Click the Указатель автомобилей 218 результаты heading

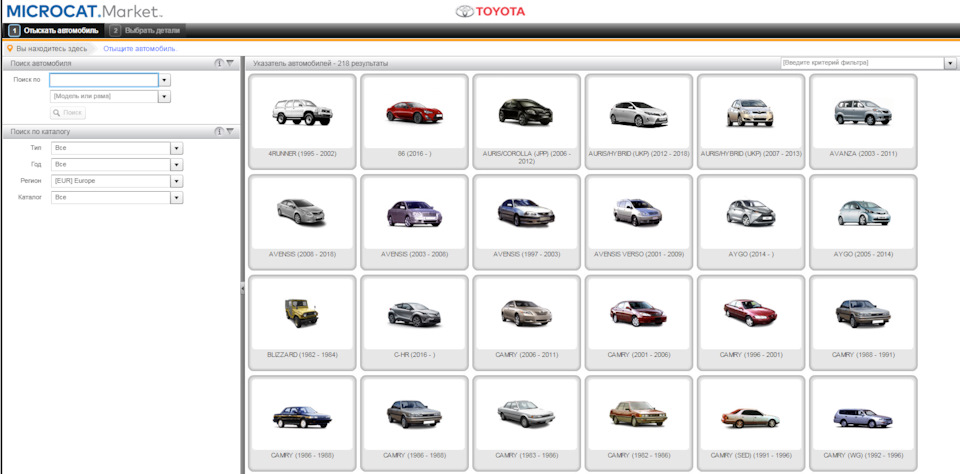320,63
